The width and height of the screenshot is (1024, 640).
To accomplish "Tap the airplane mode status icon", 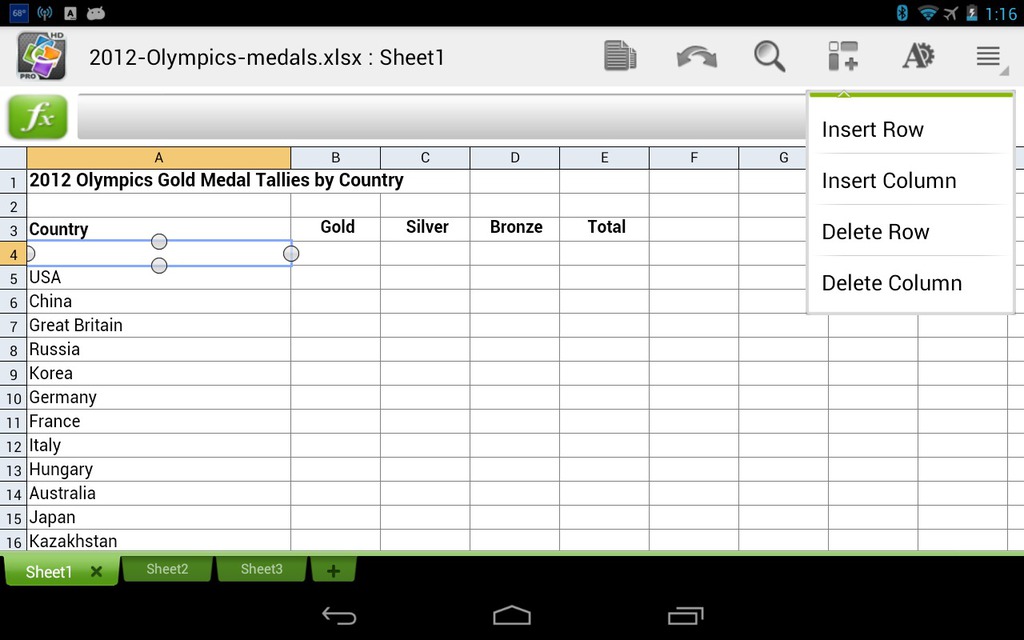I will [x=951, y=12].
